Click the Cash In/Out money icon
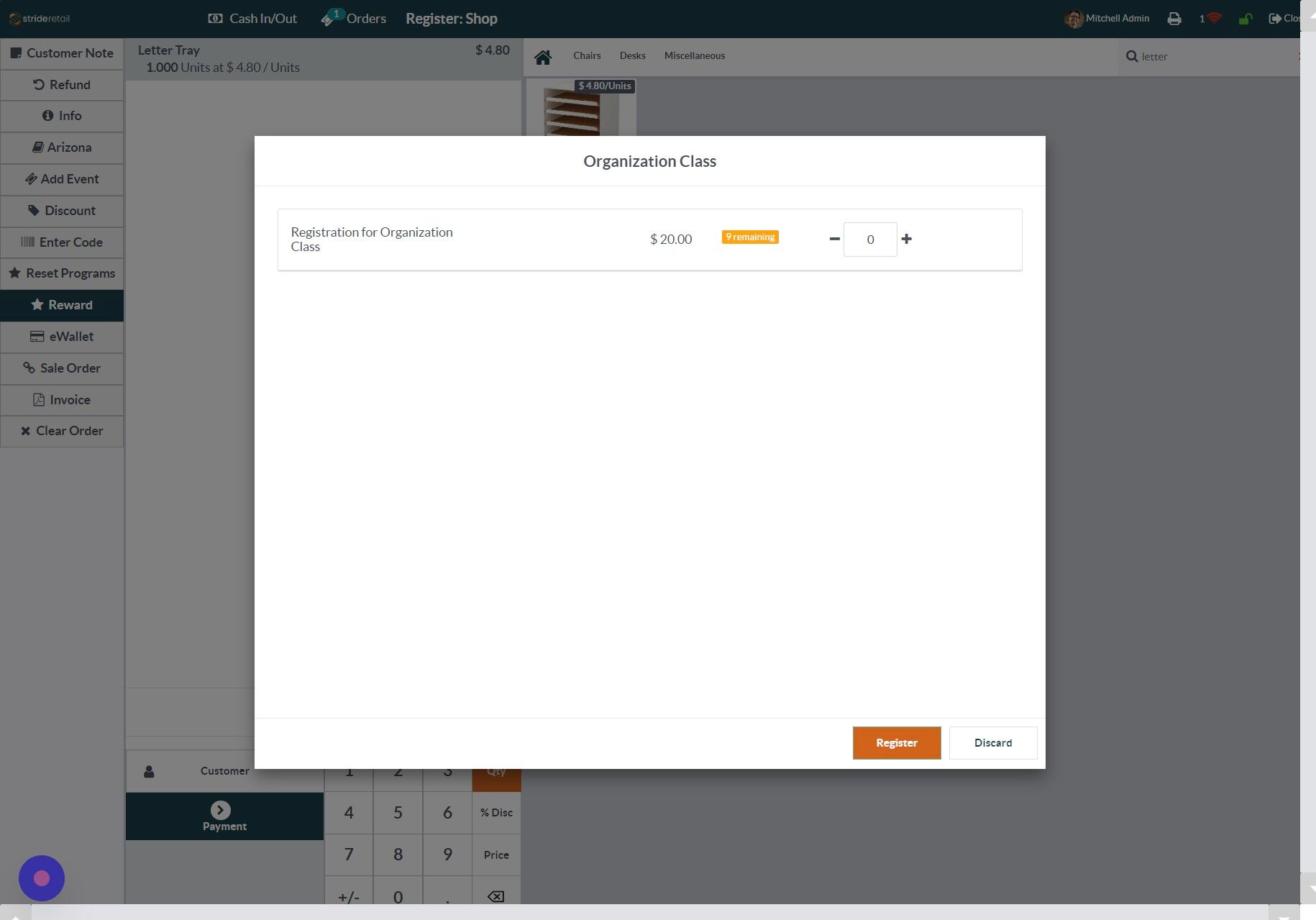The image size is (1316, 920). 215,19
